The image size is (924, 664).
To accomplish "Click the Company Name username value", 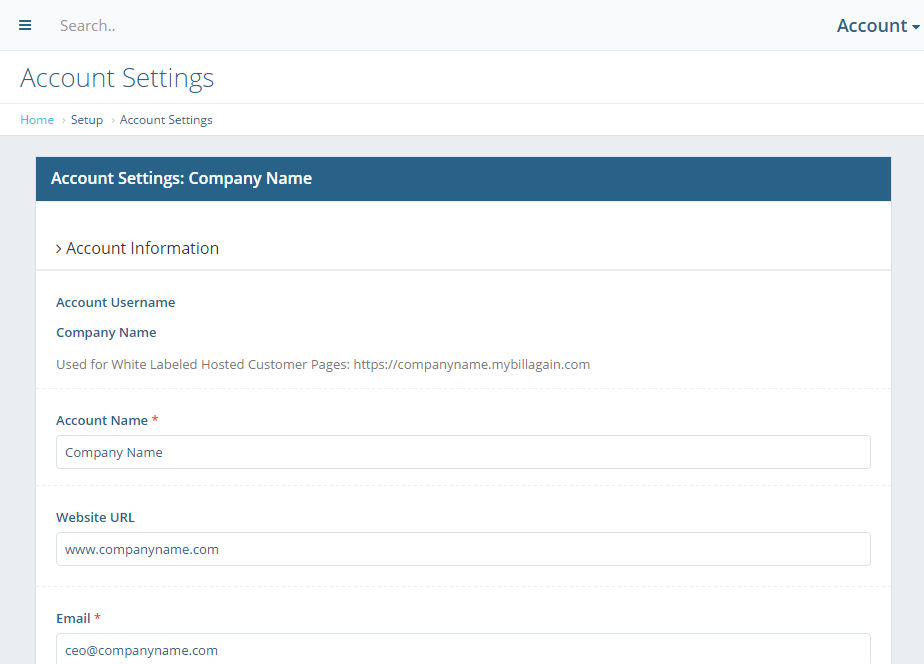I will tap(106, 332).
